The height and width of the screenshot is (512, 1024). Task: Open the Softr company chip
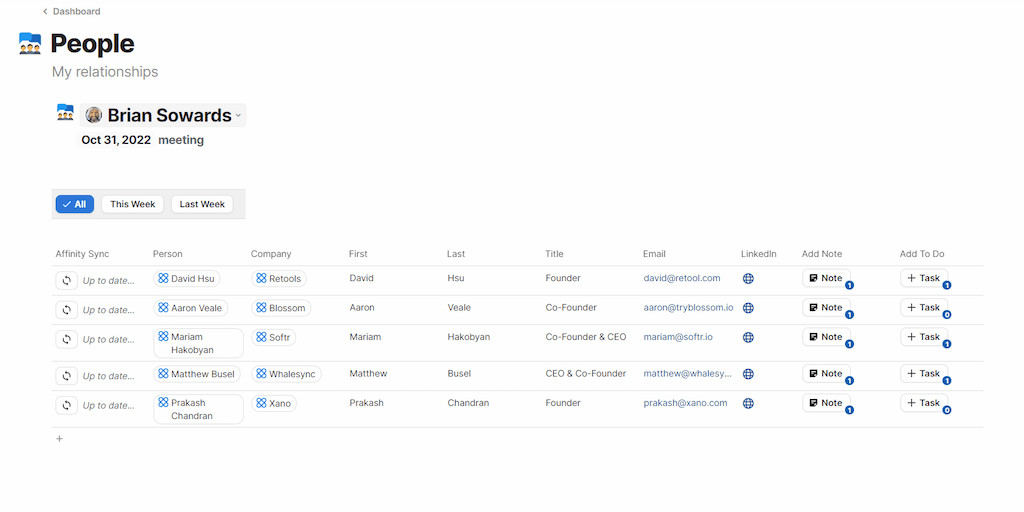274,338
